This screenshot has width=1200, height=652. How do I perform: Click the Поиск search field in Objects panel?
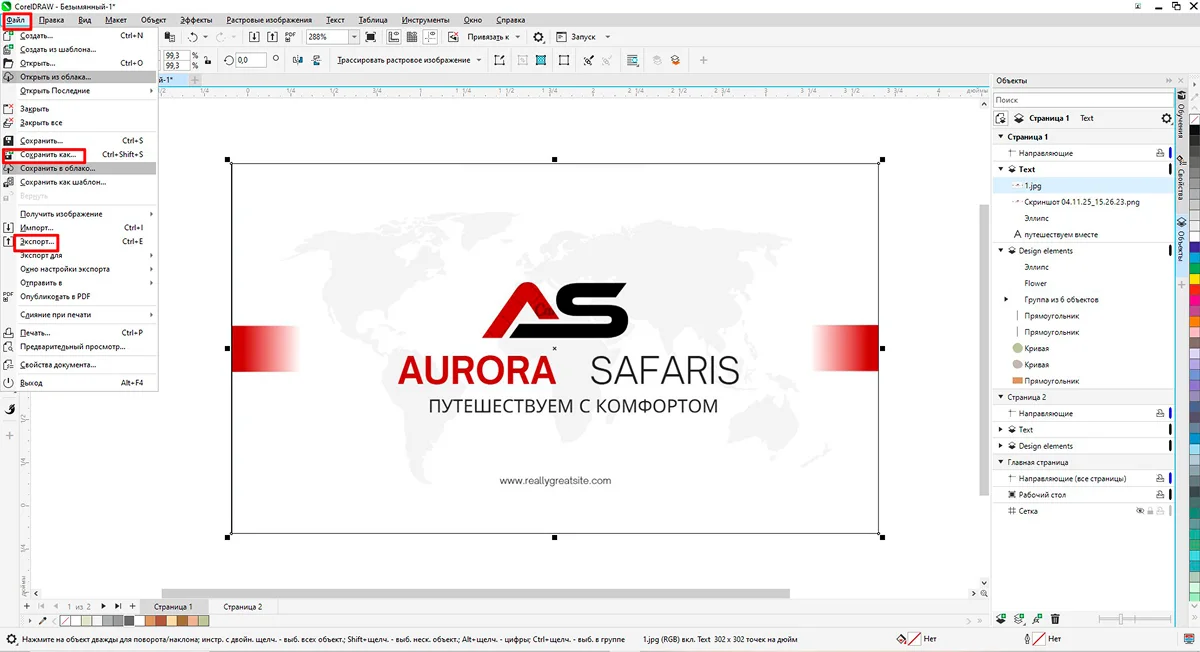[1080, 100]
